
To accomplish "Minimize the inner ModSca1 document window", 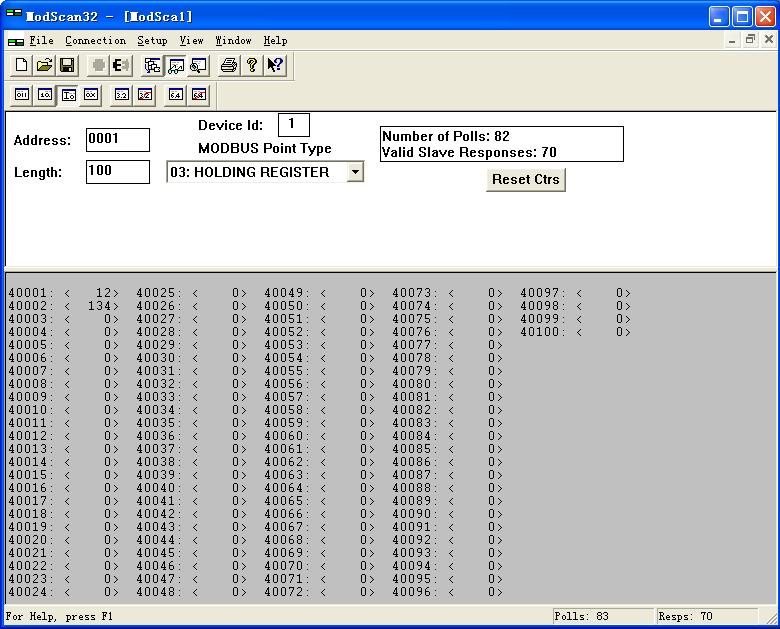I will click(732, 40).
